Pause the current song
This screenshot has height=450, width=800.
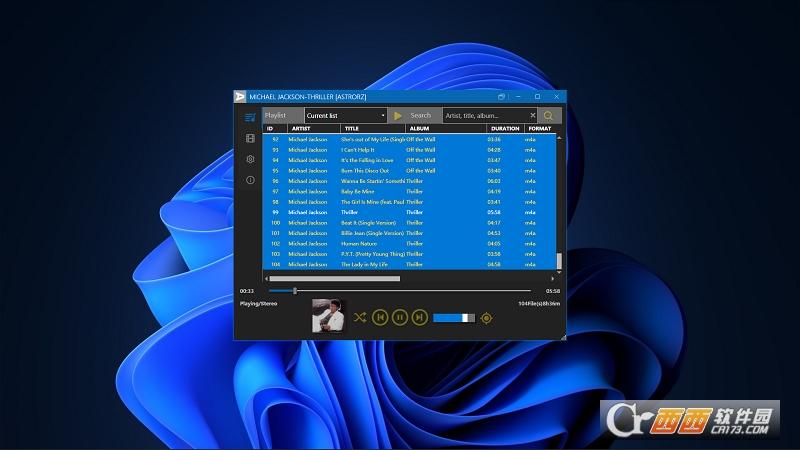coord(399,317)
